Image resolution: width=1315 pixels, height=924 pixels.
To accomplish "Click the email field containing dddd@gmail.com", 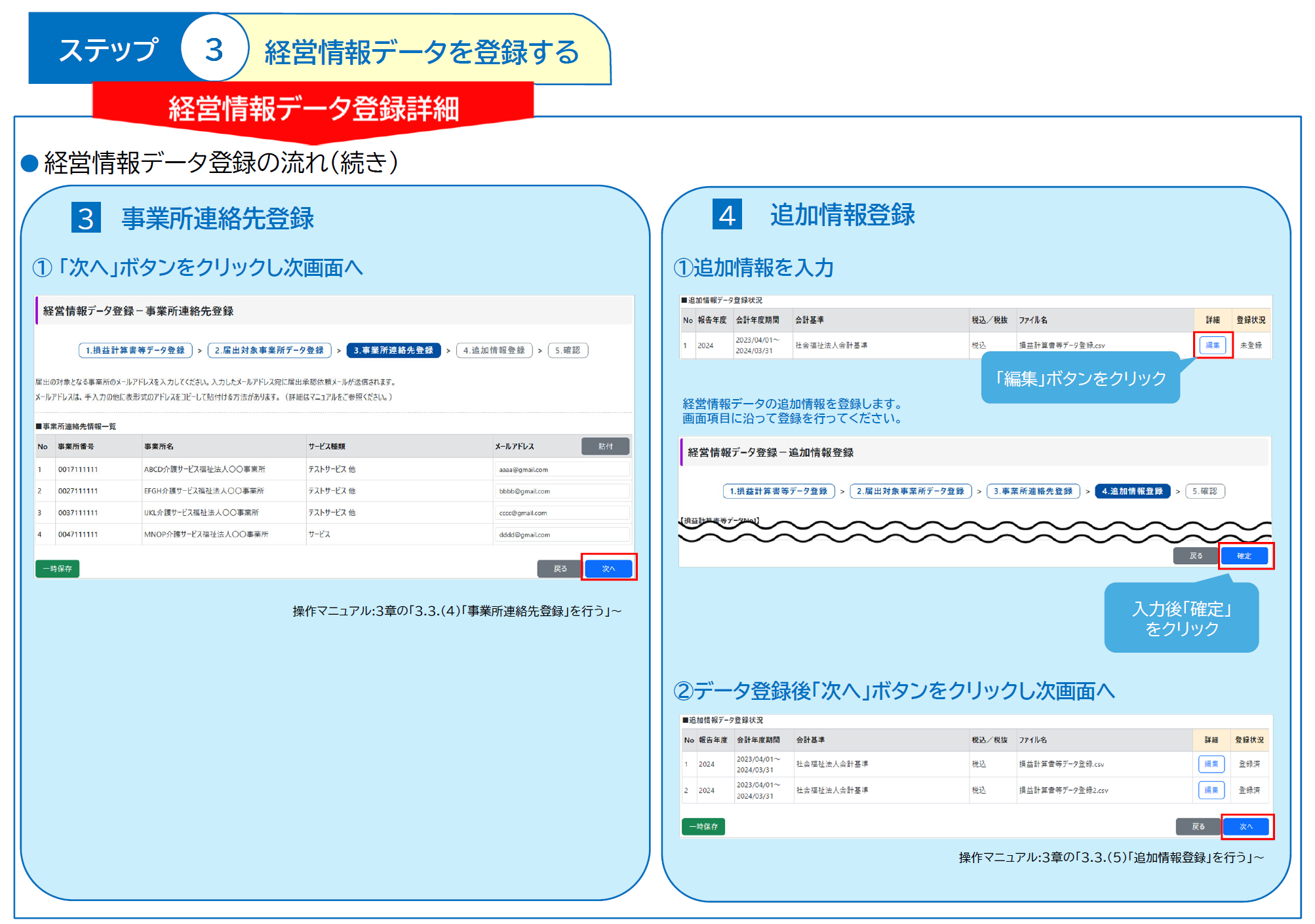I will point(562,535).
